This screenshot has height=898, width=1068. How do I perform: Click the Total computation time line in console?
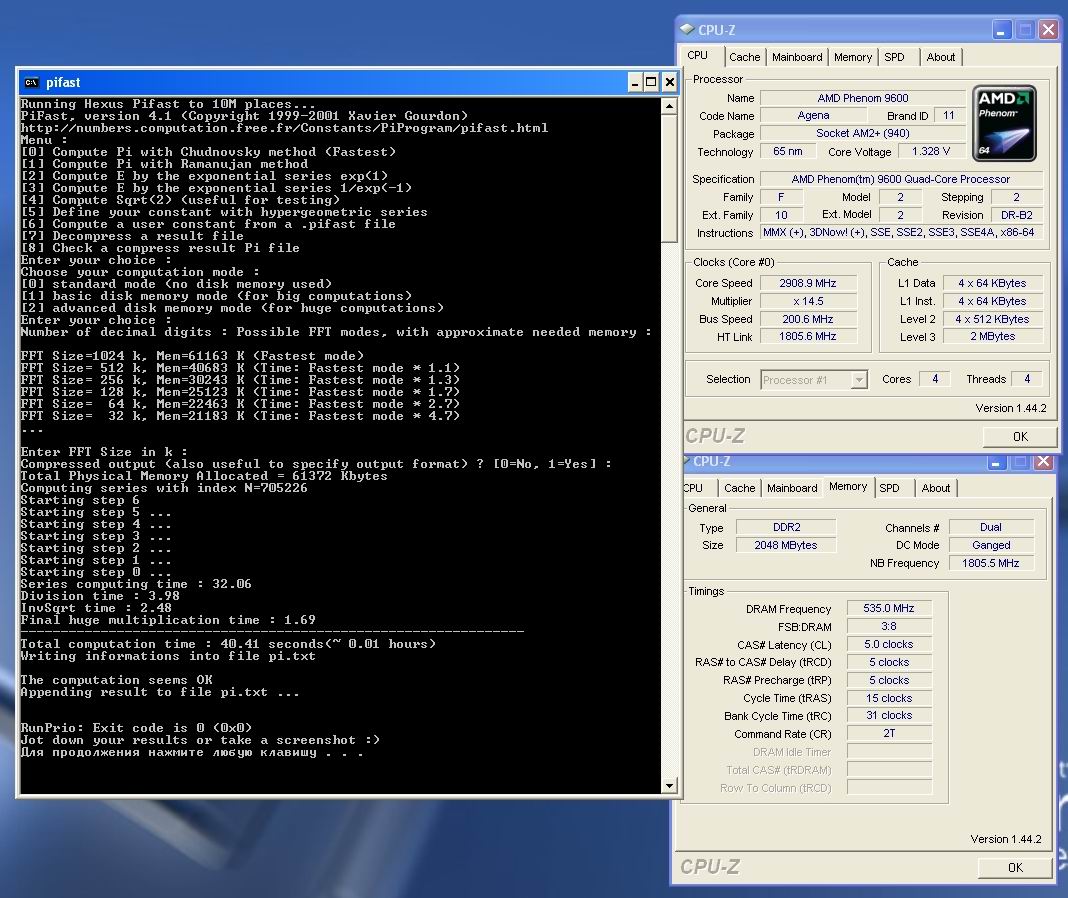227,644
